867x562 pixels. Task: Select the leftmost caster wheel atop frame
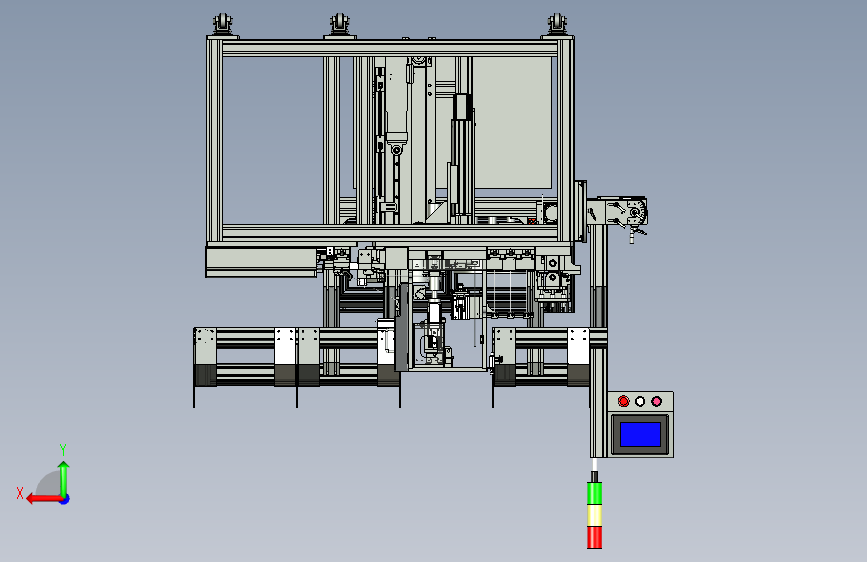[222, 24]
